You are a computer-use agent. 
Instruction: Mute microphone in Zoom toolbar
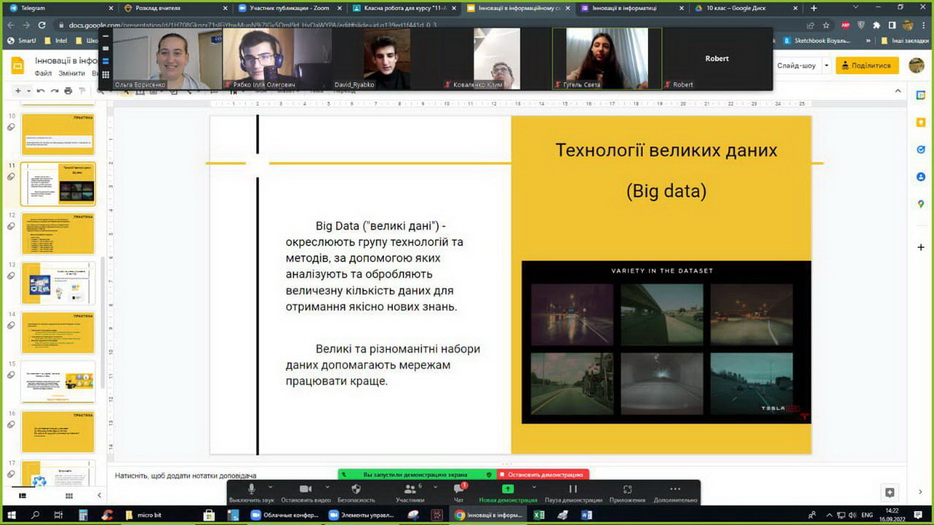pos(251,492)
